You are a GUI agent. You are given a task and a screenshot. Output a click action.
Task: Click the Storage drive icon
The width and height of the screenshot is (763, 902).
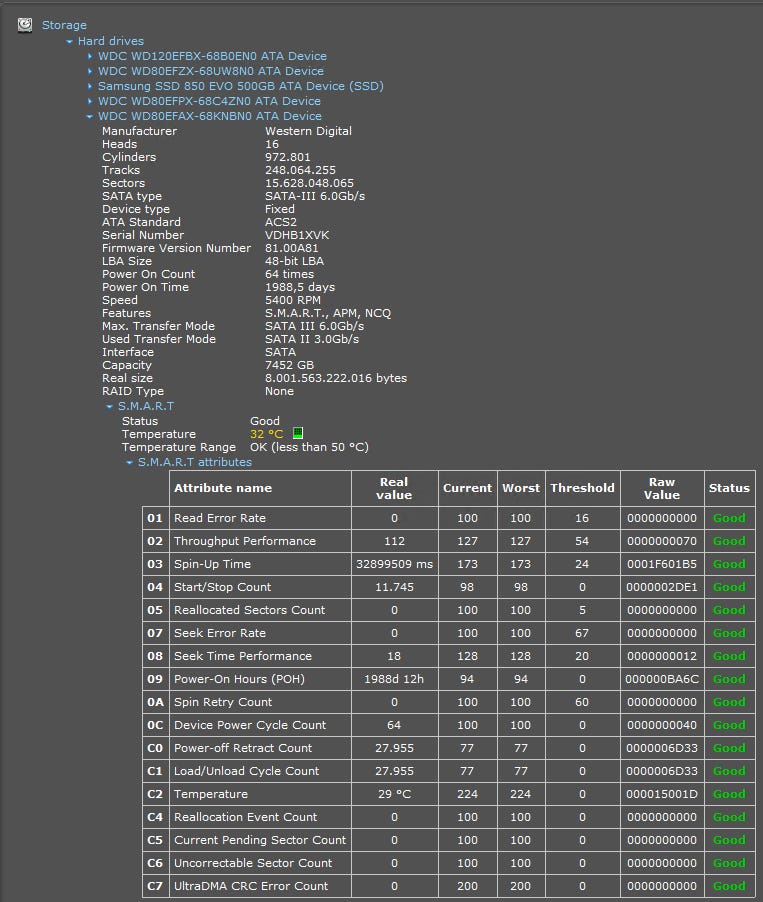(x=25, y=25)
